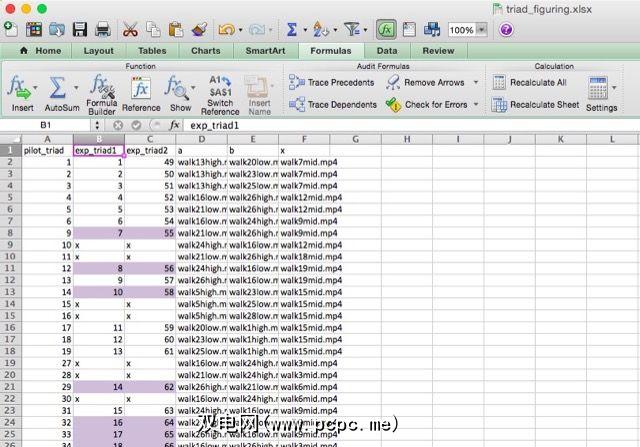
Task: Open the ribbon Formula Builder
Action: [x=102, y=95]
